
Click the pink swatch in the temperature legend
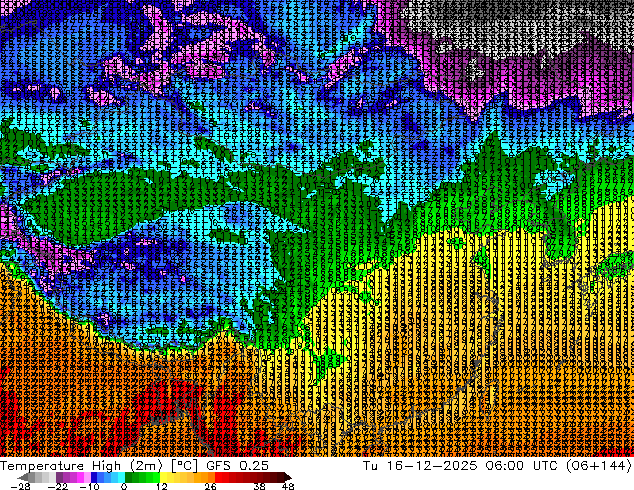pos(87,477)
